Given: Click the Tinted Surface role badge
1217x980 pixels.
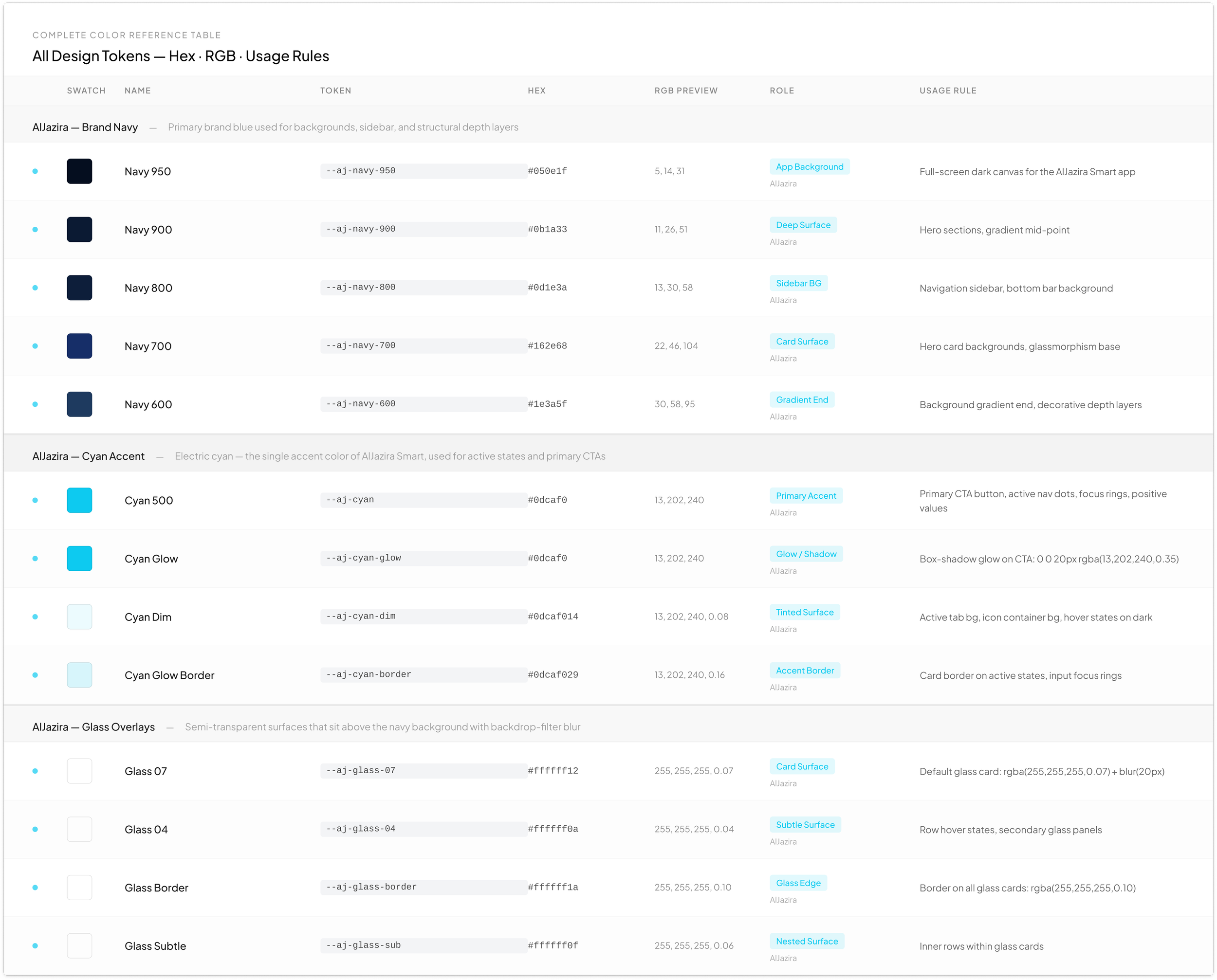Looking at the screenshot, I should click(x=804, y=612).
